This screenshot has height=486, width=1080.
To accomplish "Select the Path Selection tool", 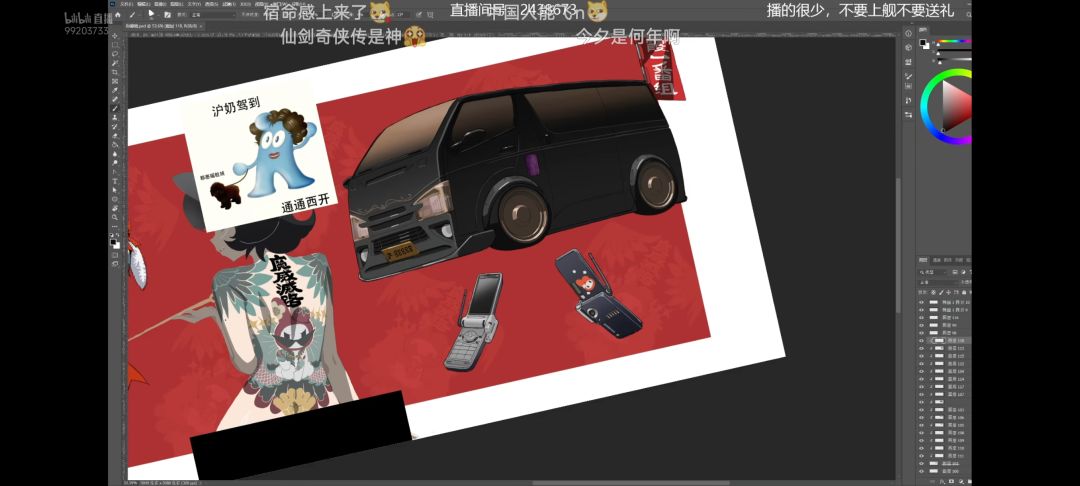I will pos(114,190).
